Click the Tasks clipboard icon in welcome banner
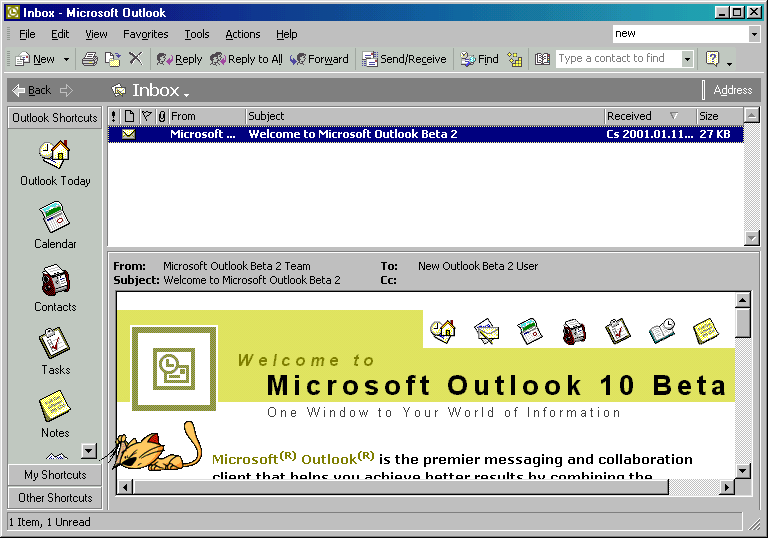 [x=618, y=331]
